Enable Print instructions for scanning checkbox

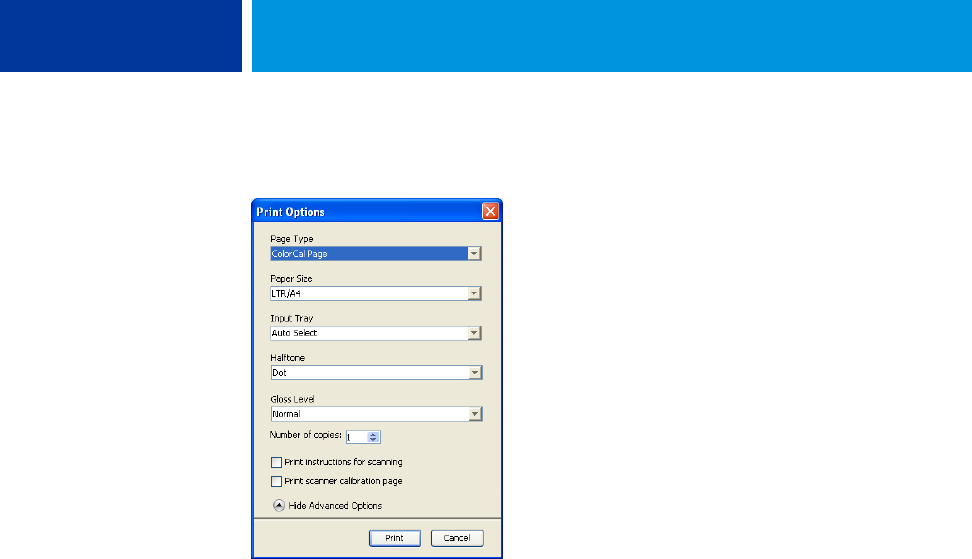pyautogui.click(x=276, y=462)
